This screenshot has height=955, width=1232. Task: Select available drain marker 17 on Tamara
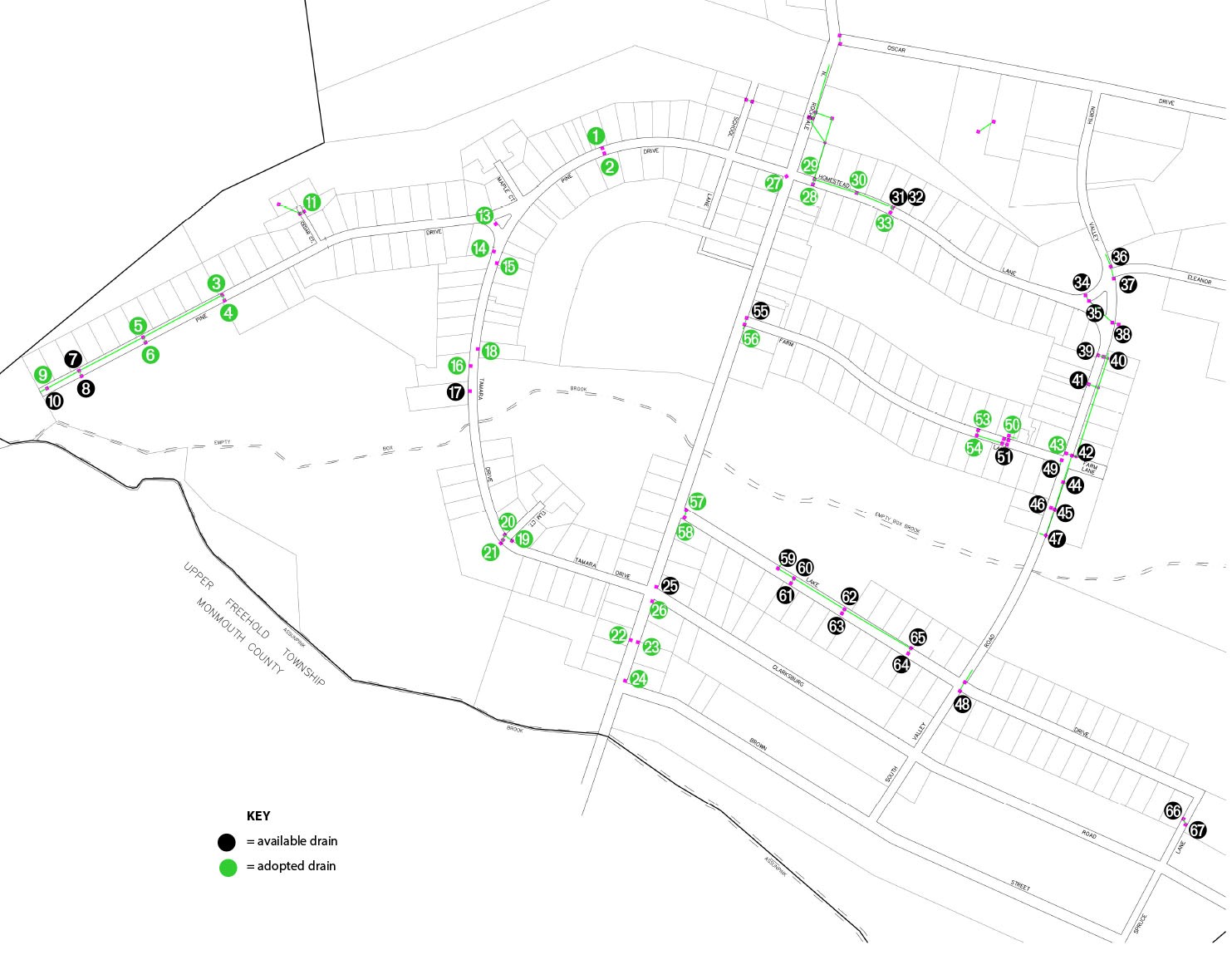point(455,391)
